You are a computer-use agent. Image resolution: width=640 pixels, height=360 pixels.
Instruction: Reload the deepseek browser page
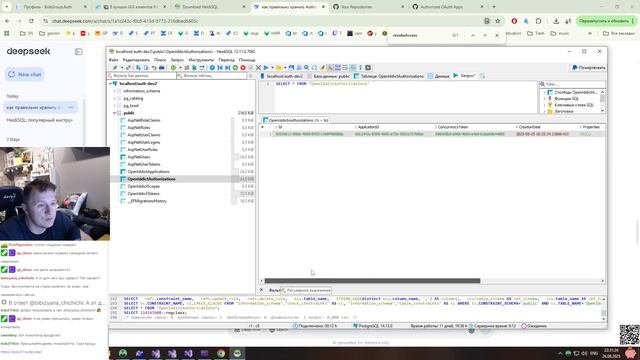(31, 21)
